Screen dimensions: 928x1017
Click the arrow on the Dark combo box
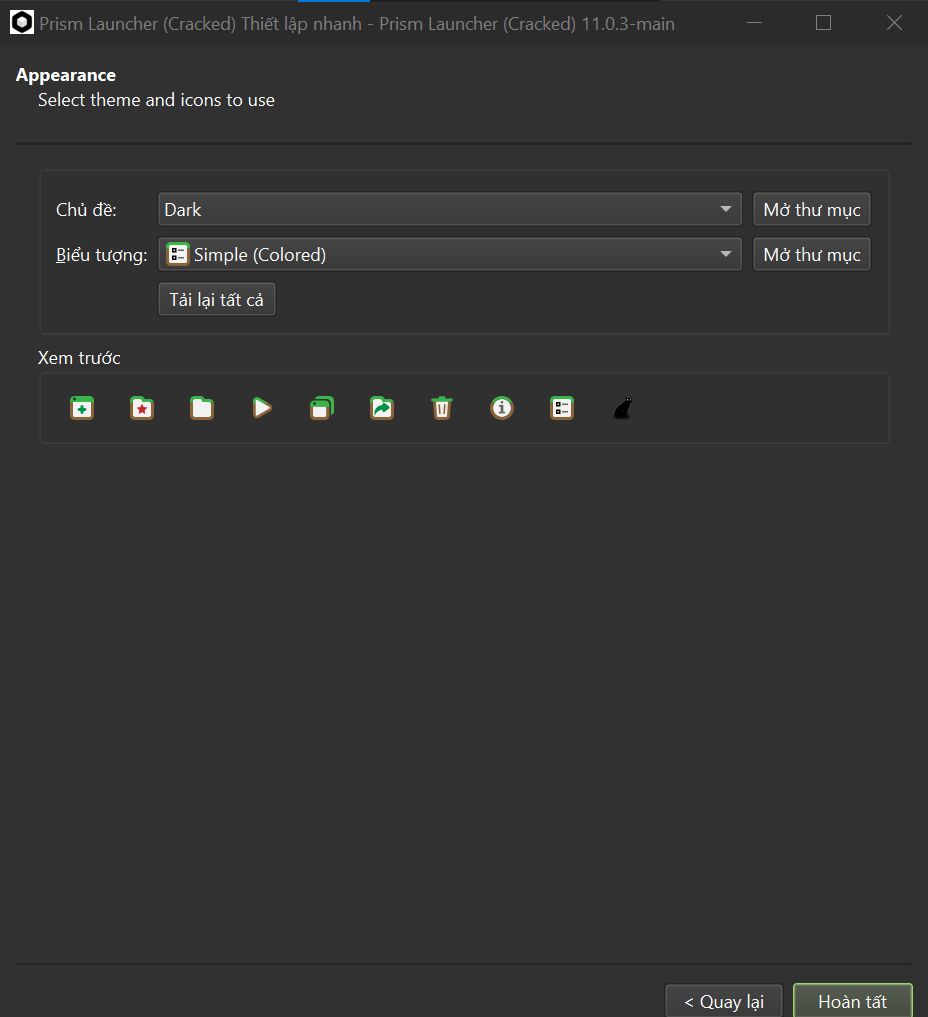tap(726, 209)
